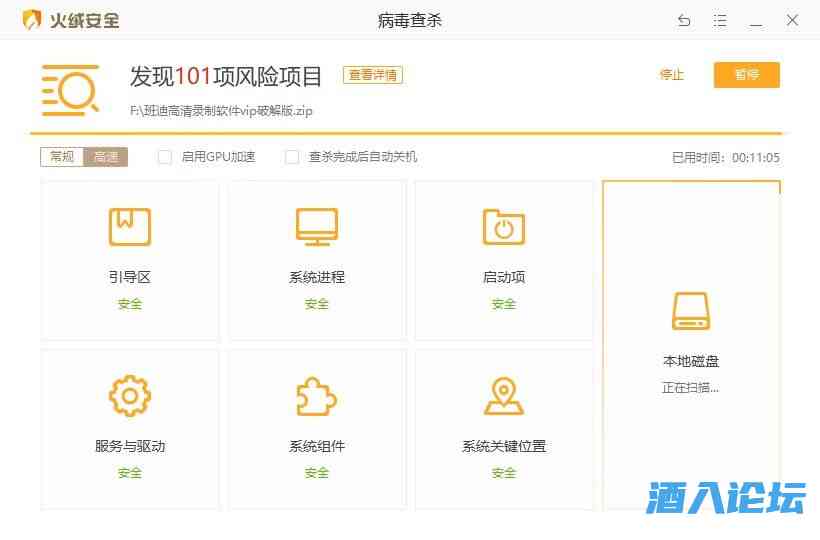The image size is (820, 540).
Task: Check 查杀完成后自动关机 option
Action: pyautogui.click(x=293, y=157)
